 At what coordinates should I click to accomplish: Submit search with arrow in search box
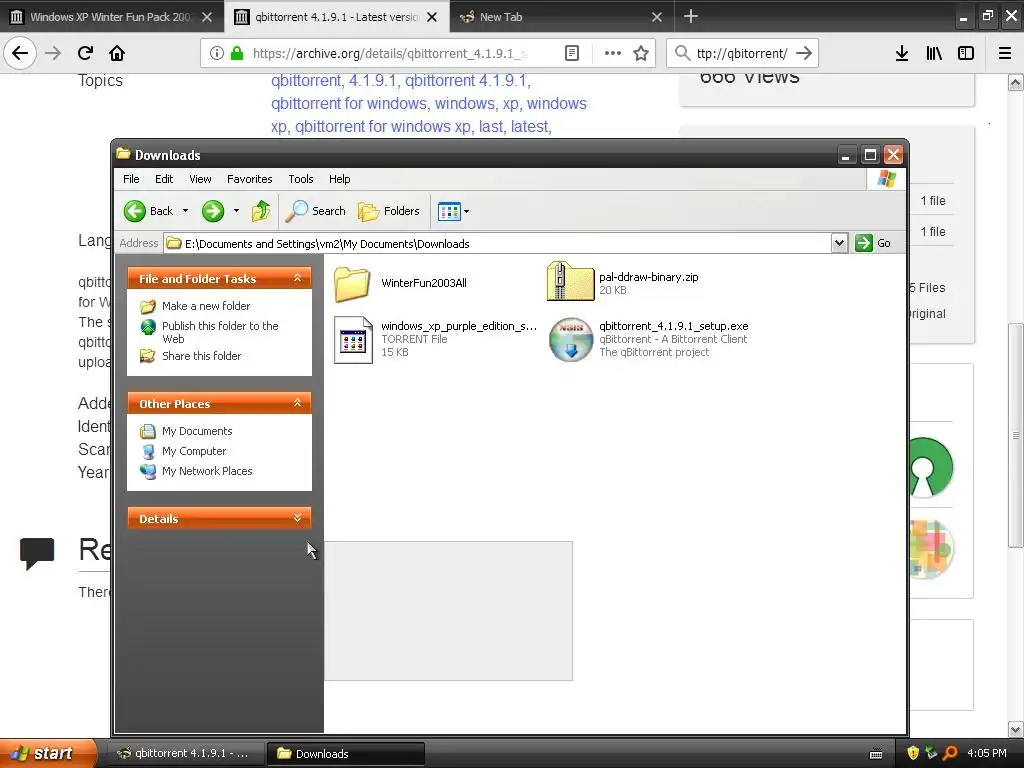804,53
